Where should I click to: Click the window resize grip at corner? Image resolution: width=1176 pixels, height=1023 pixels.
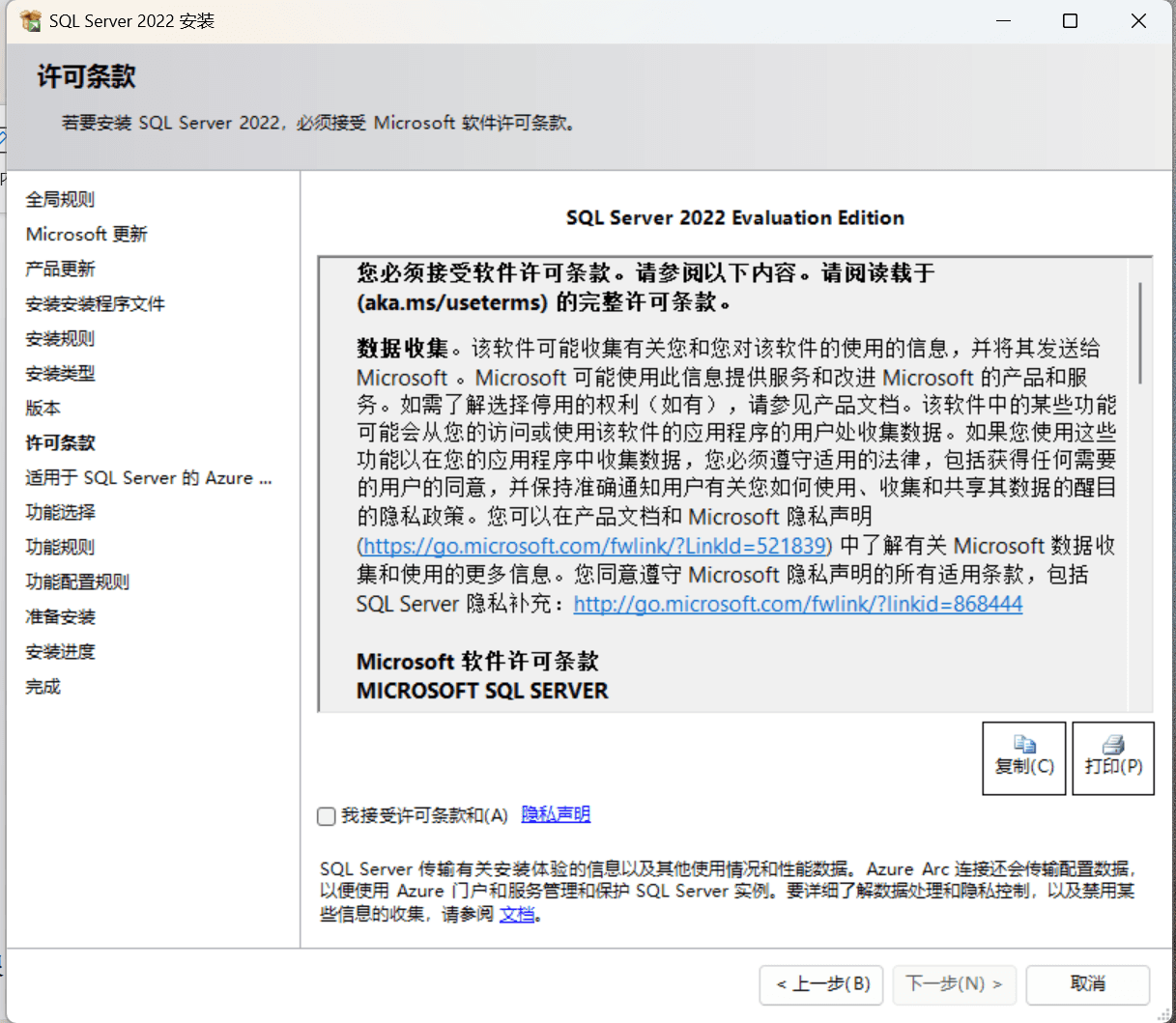click(x=1163, y=1012)
